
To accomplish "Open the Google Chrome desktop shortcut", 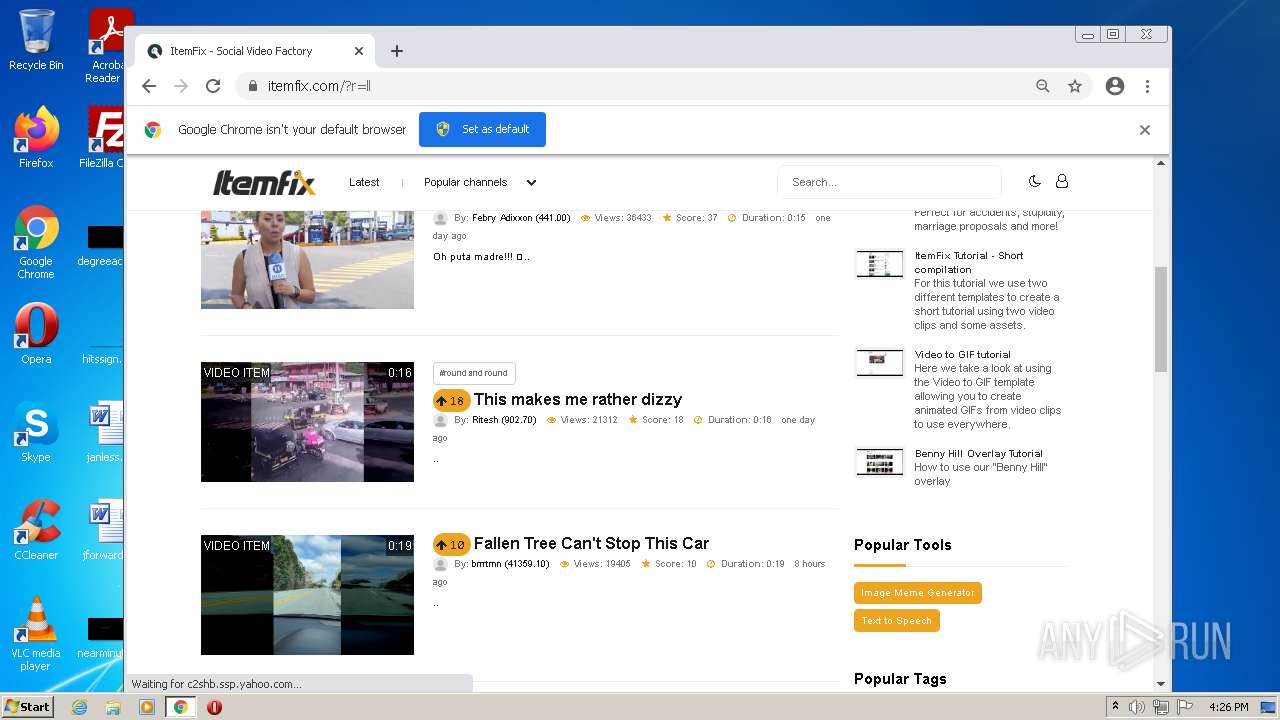I will (x=36, y=243).
